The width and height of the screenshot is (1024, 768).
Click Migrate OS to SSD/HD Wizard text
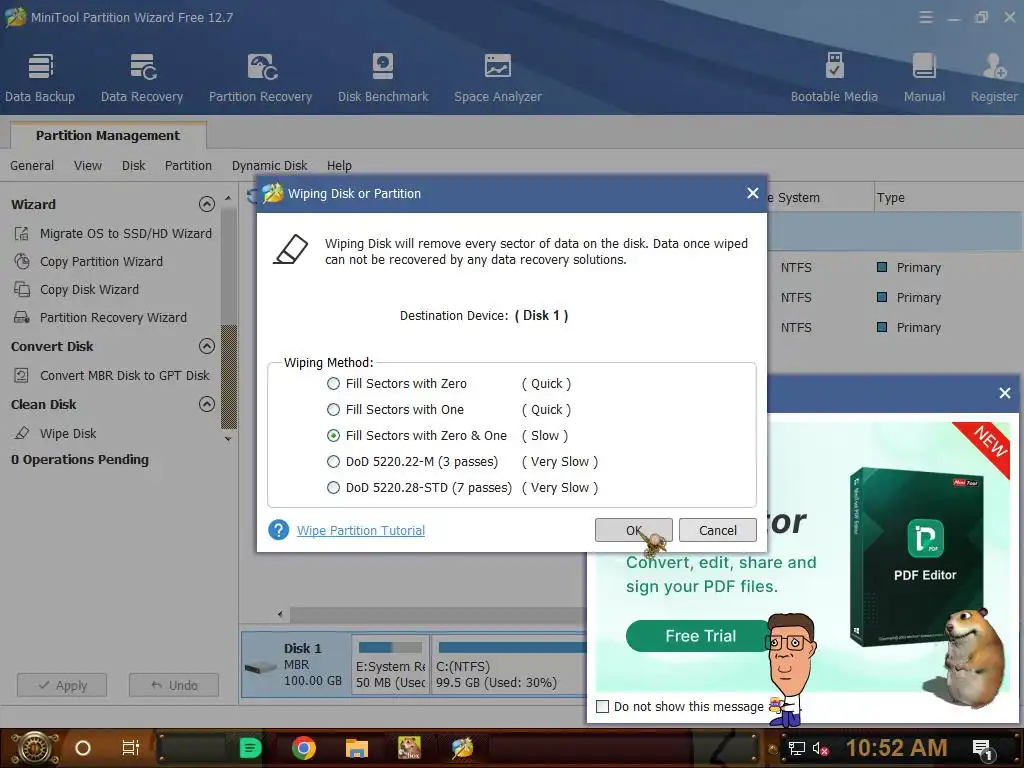click(x=125, y=233)
